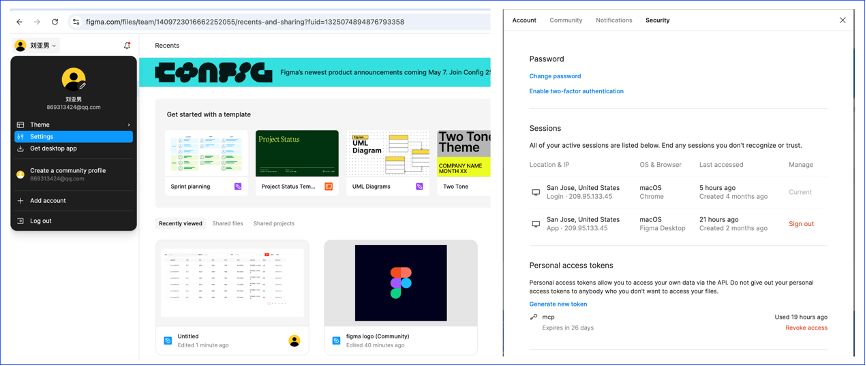Click the file icon beside figma logo (Community)
This screenshot has height=366, width=866.
tap(336, 341)
